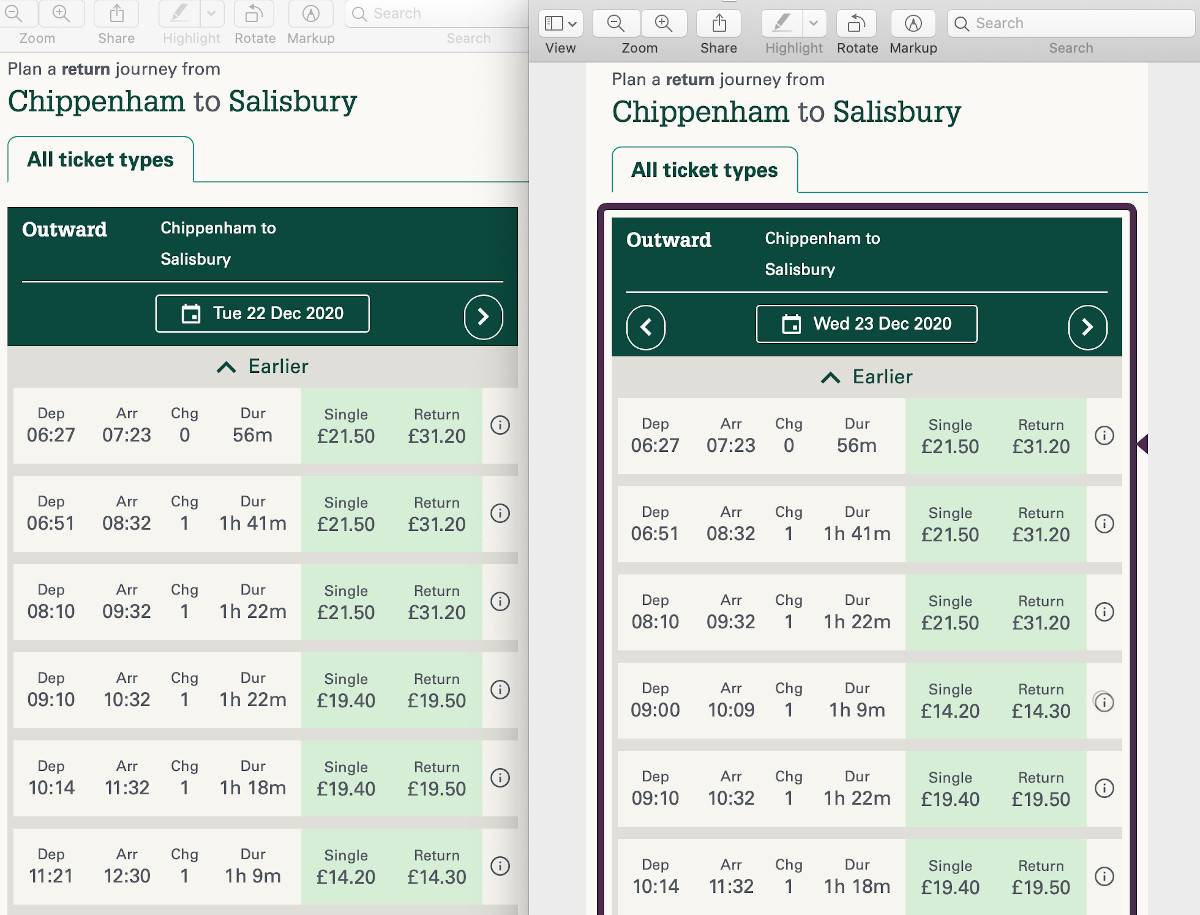Open the Markup toolbar in the right window
The width and height of the screenshot is (1200, 915).
click(x=912, y=23)
